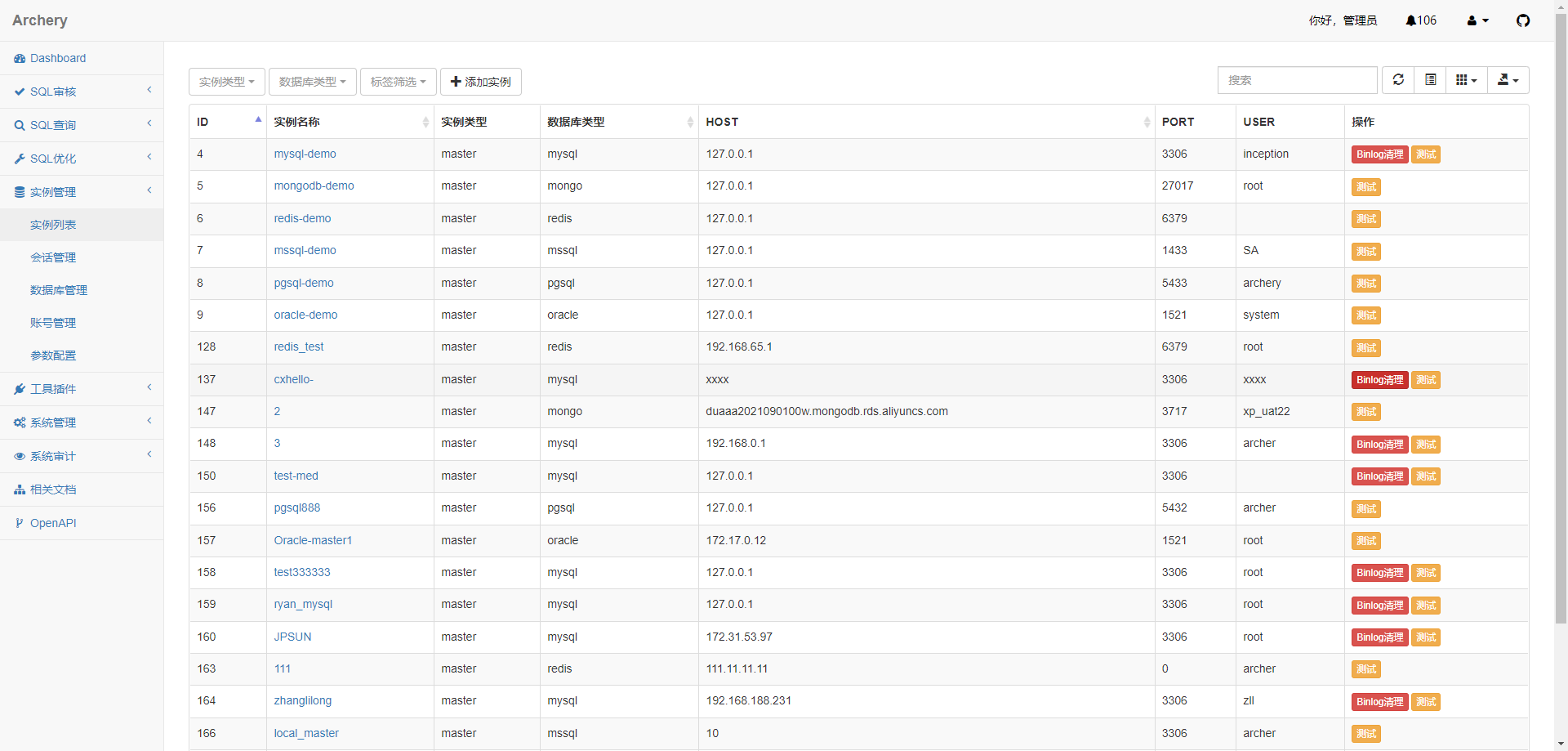Sort table by HOST column
This screenshot has height=751, width=1568.
point(927,122)
